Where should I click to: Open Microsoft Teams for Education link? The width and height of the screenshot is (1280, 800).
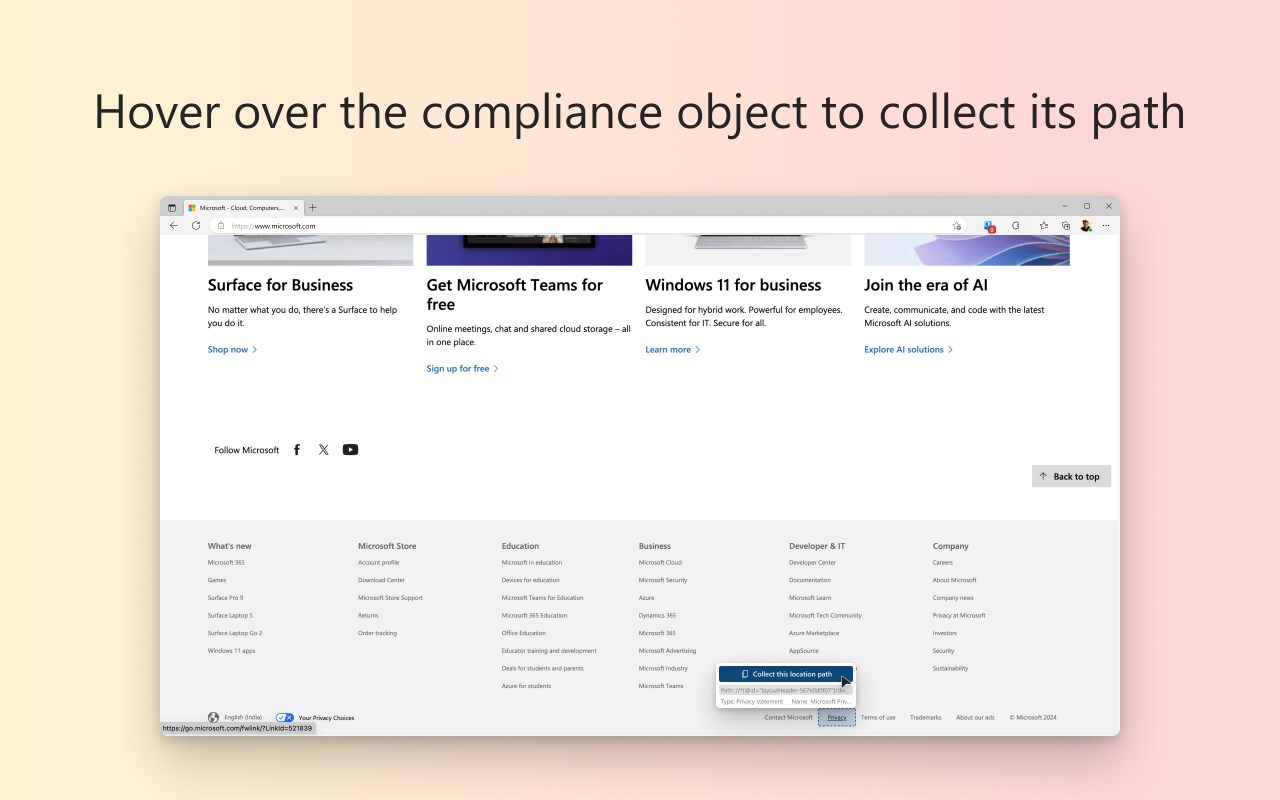(x=542, y=598)
